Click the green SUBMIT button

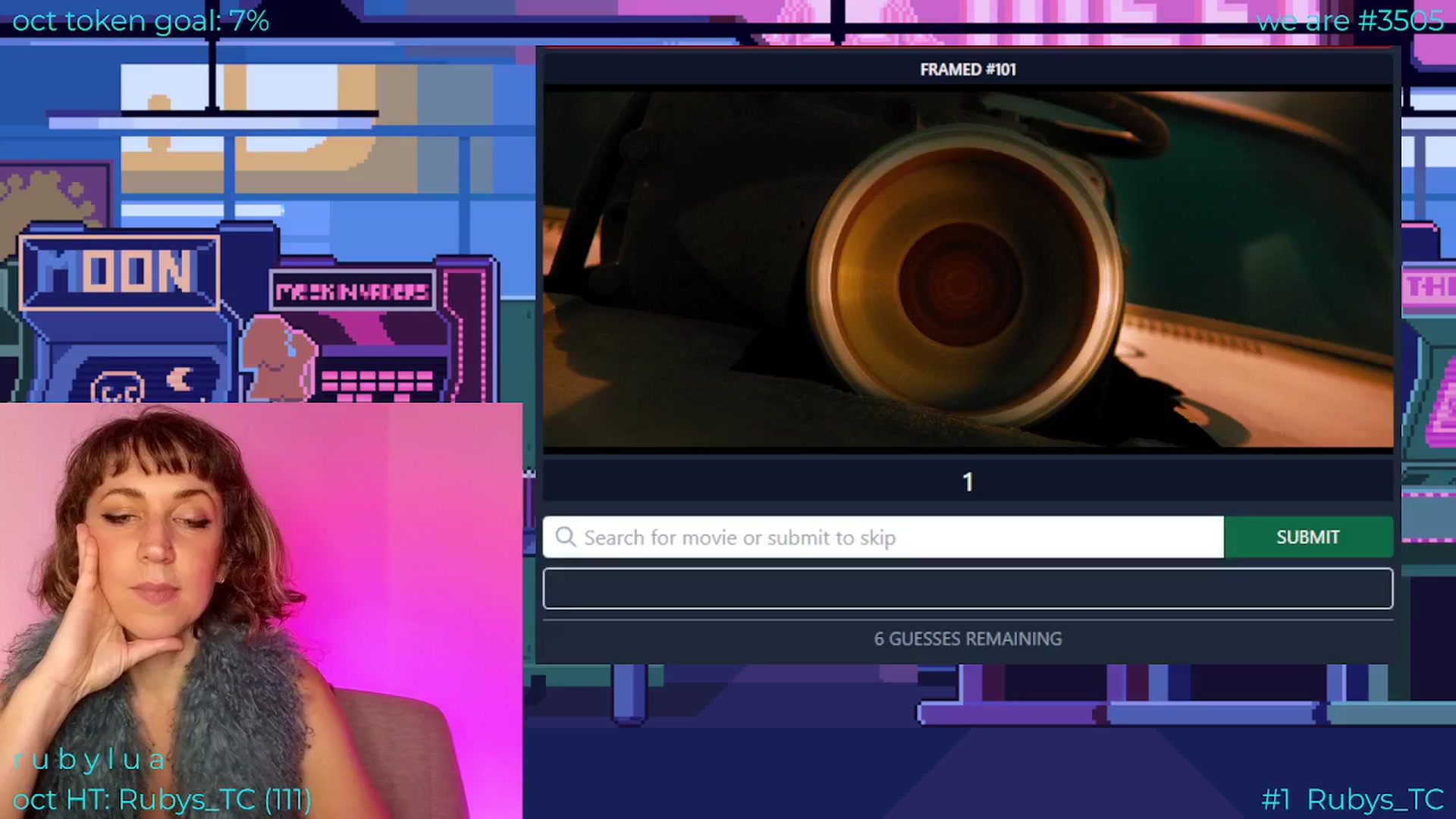1308,538
